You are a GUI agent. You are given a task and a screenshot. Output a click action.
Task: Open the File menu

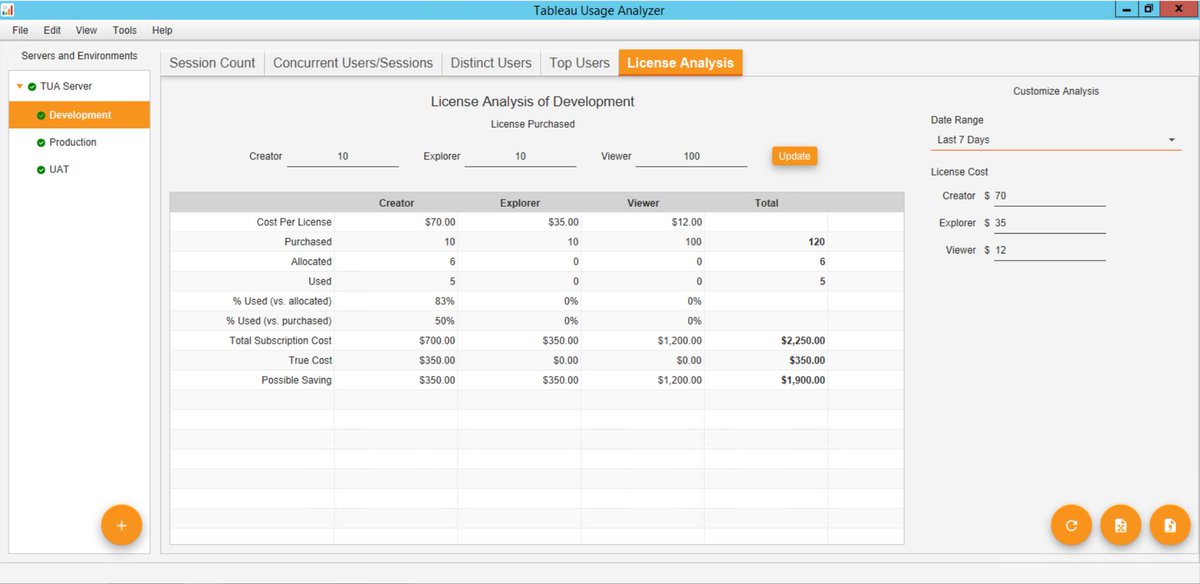(20, 31)
